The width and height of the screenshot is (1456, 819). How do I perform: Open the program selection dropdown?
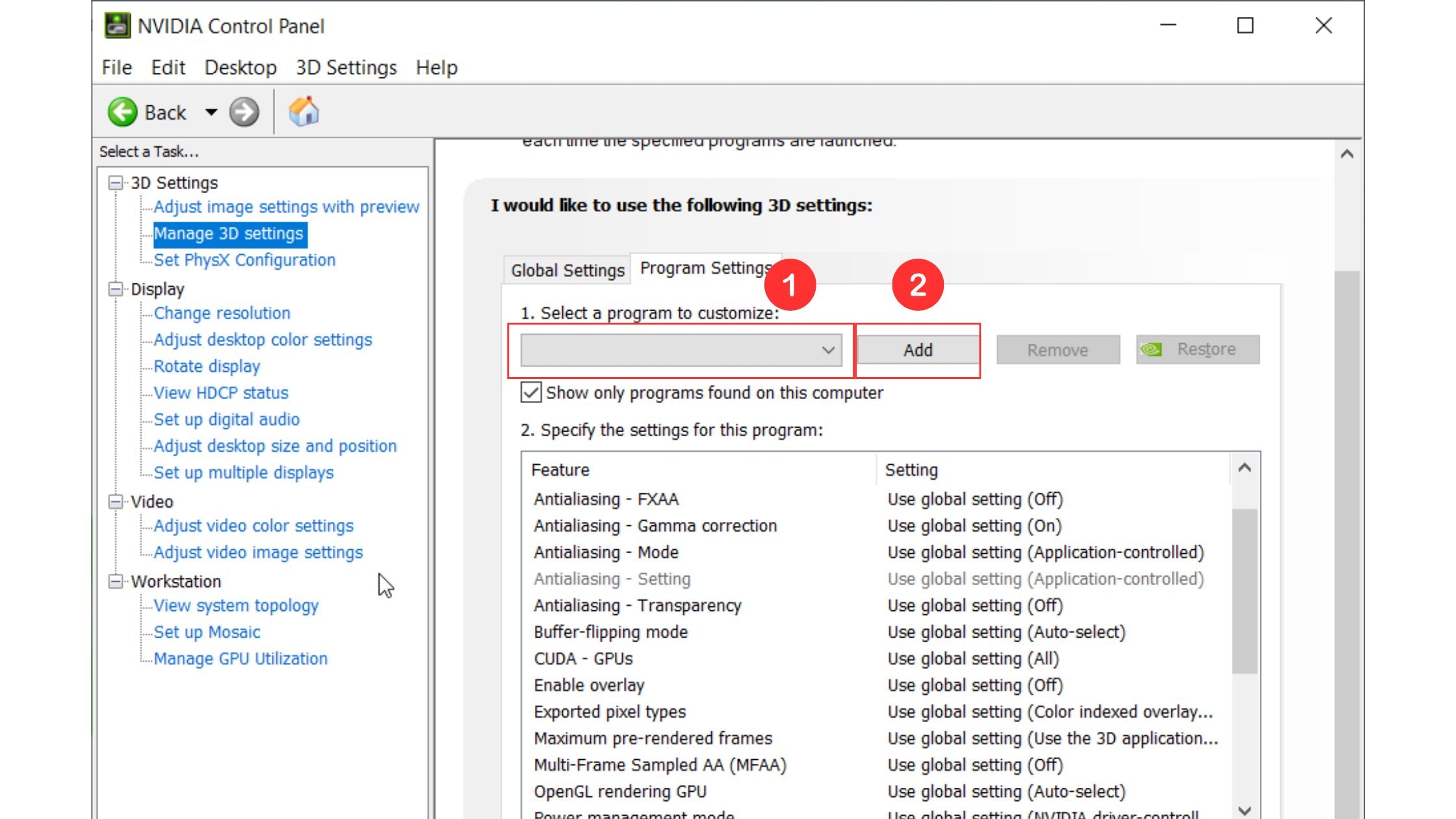click(681, 350)
